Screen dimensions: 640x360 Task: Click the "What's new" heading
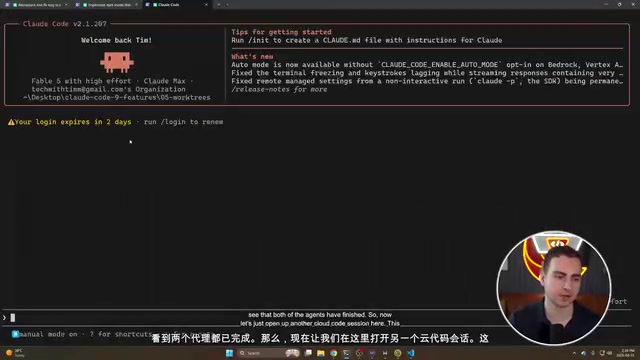click(252, 56)
